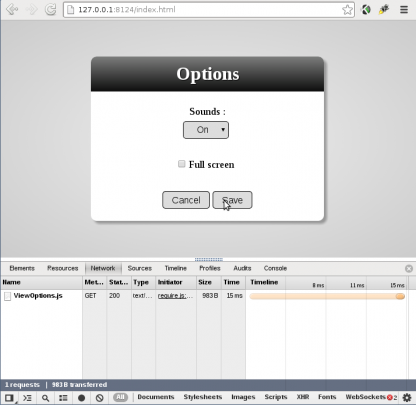Click the Cancel button
The width and height of the screenshot is (416, 405).
tap(186, 200)
